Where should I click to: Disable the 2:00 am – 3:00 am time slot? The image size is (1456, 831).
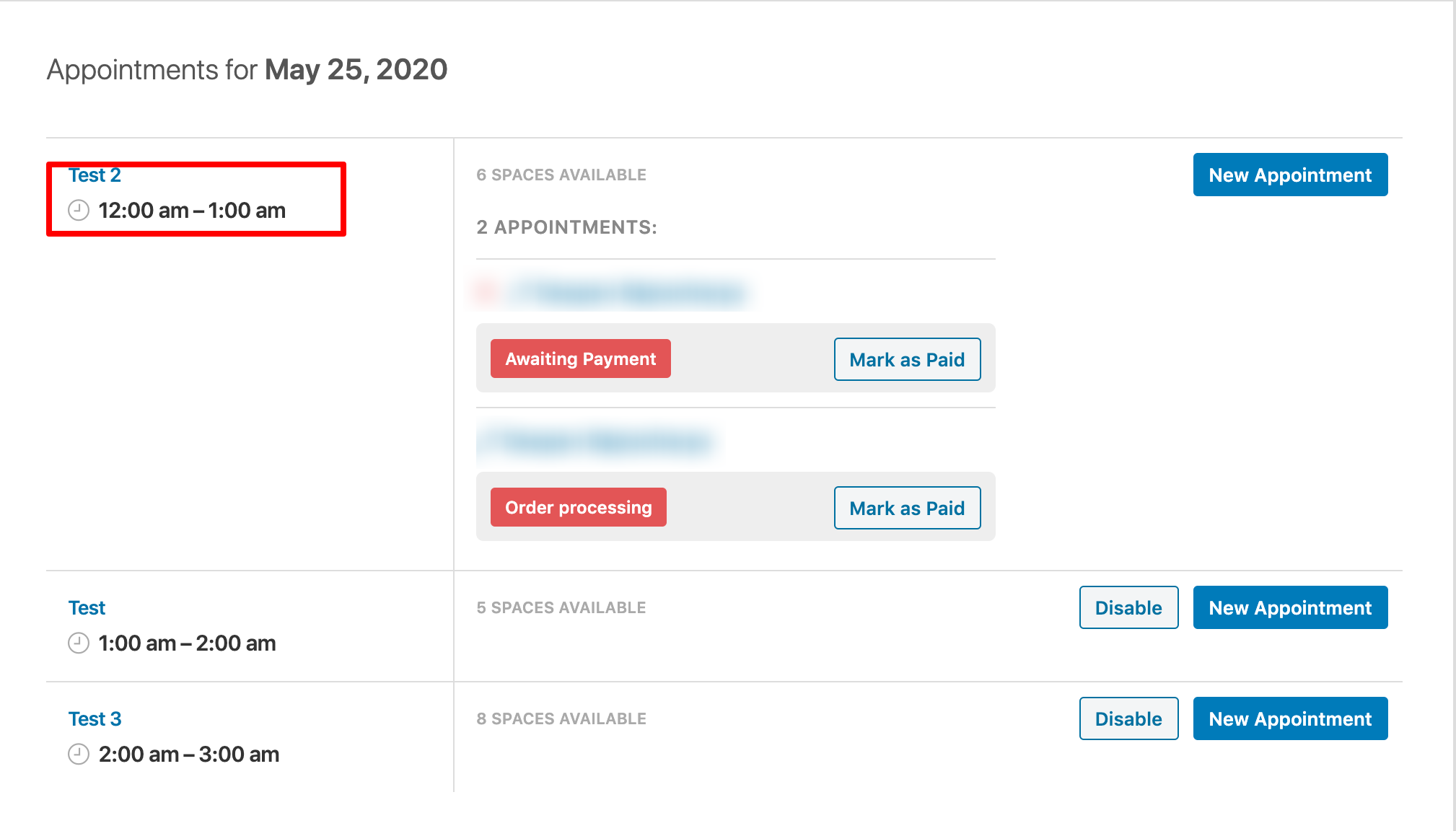1128,718
